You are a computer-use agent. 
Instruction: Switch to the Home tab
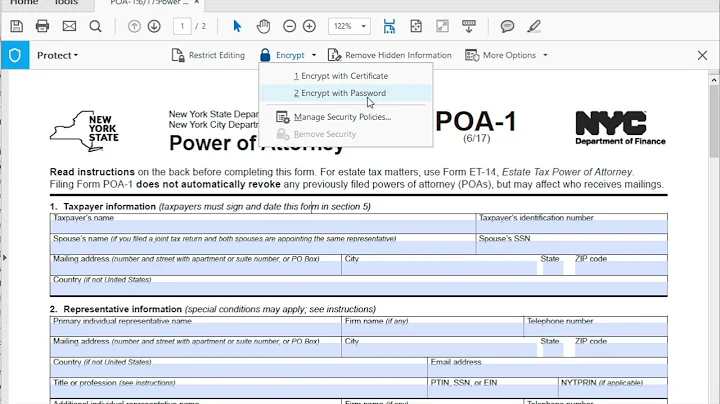[x=24, y=3]
